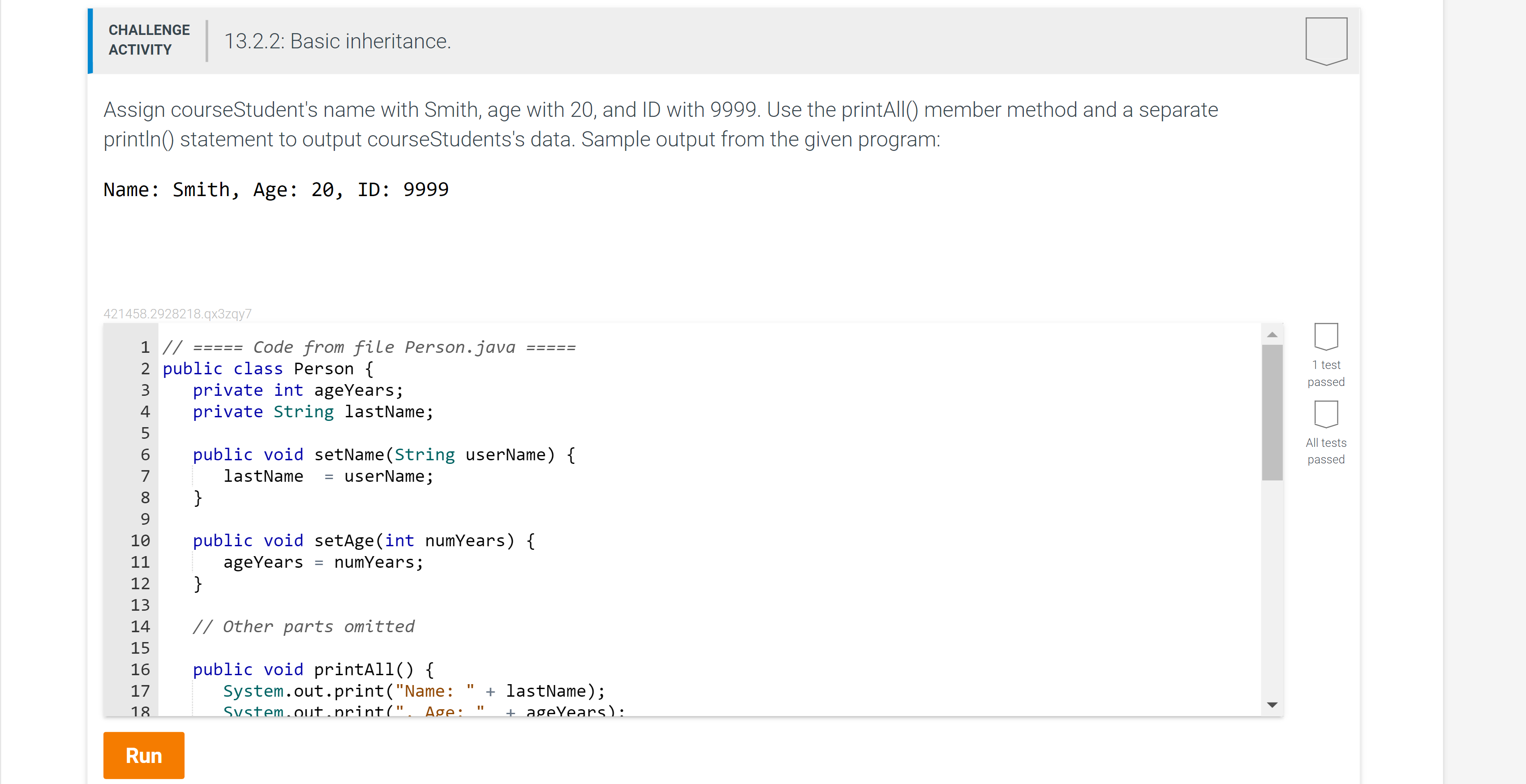Click the '1 test passed' badge icon

tap(1326, 336)
